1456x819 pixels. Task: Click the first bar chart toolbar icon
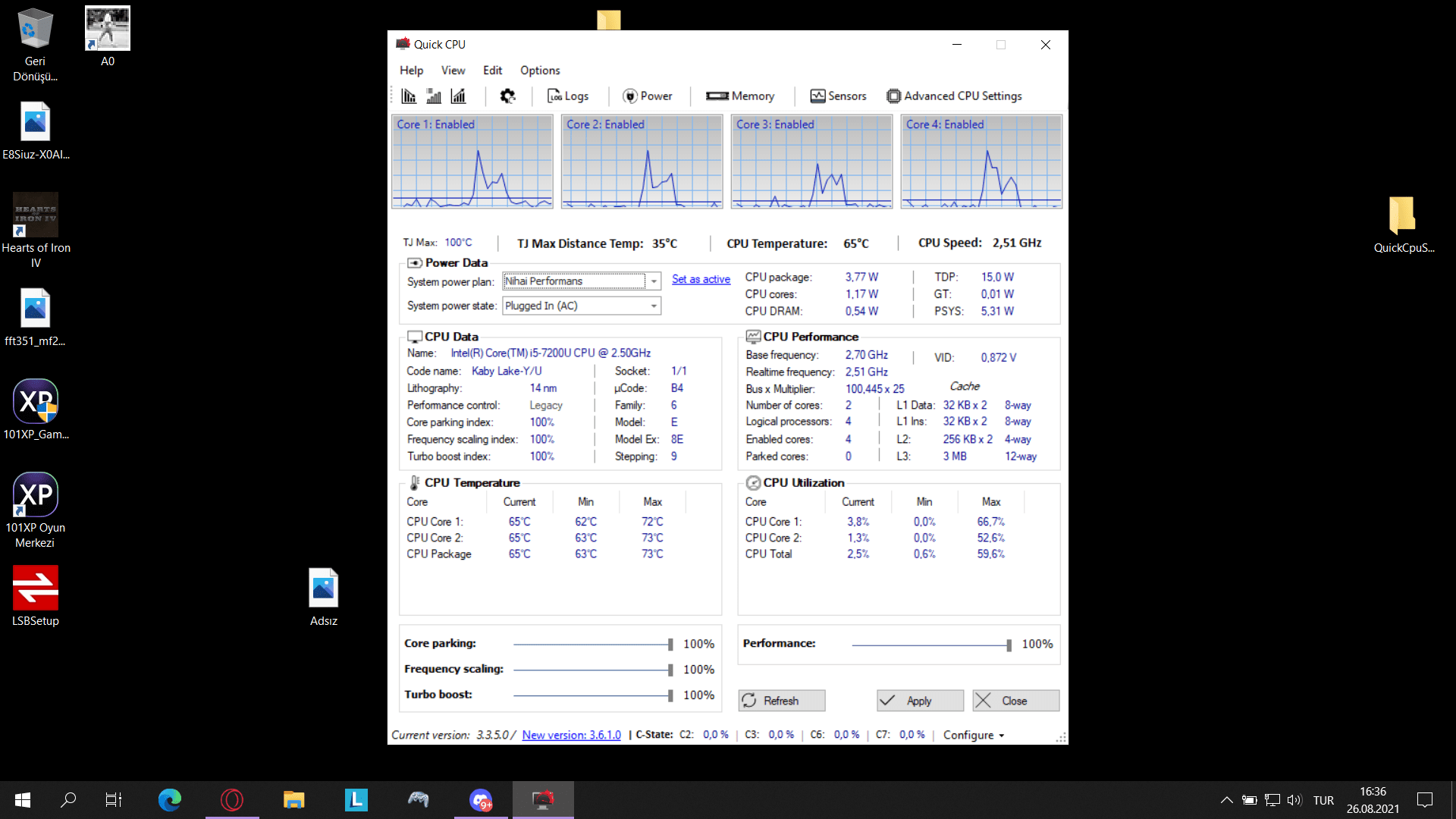click(409, 96)
